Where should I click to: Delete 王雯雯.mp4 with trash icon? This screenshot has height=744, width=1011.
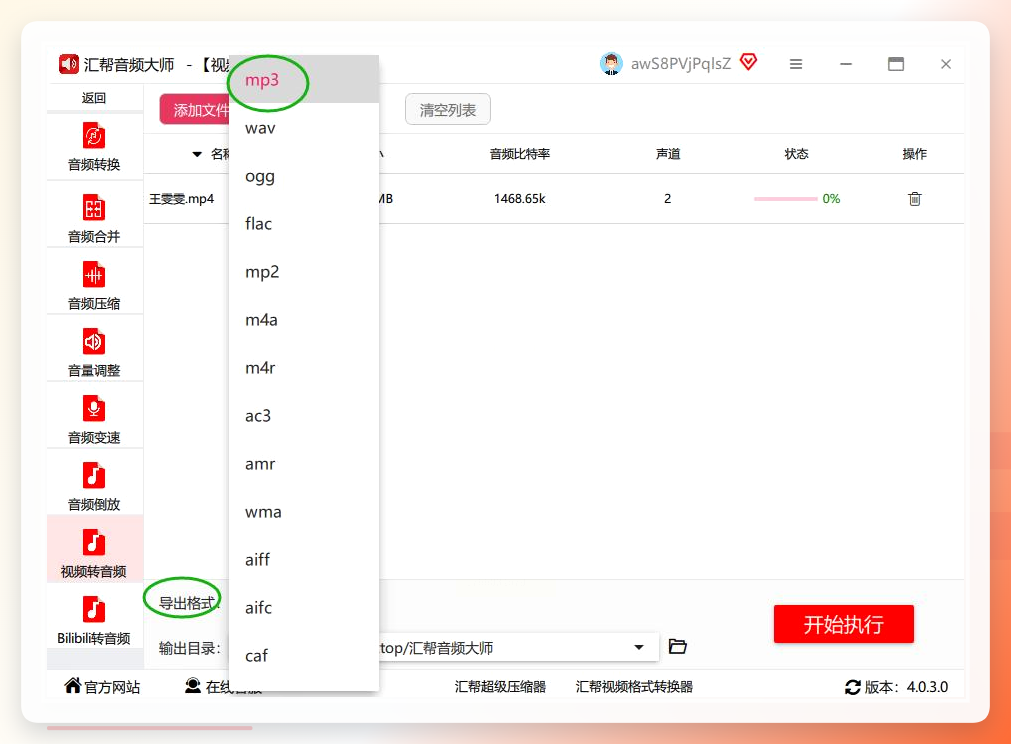tap(914, 199)
